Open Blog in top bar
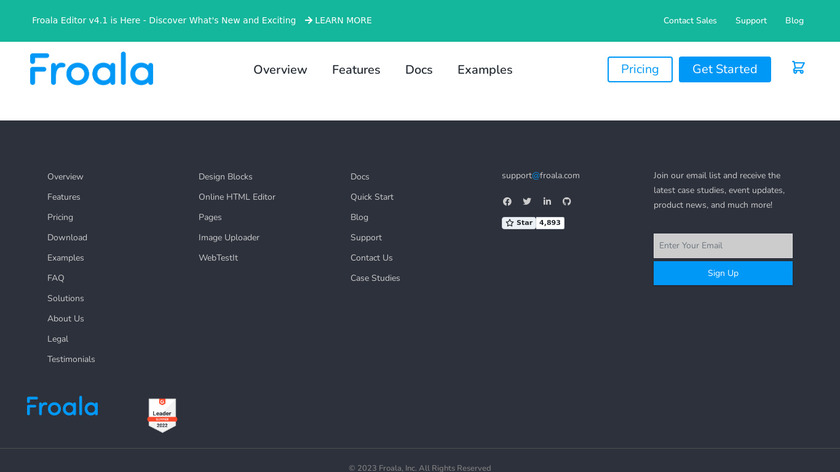The height and width of the screenshot is (472, 840). (794, 20)
